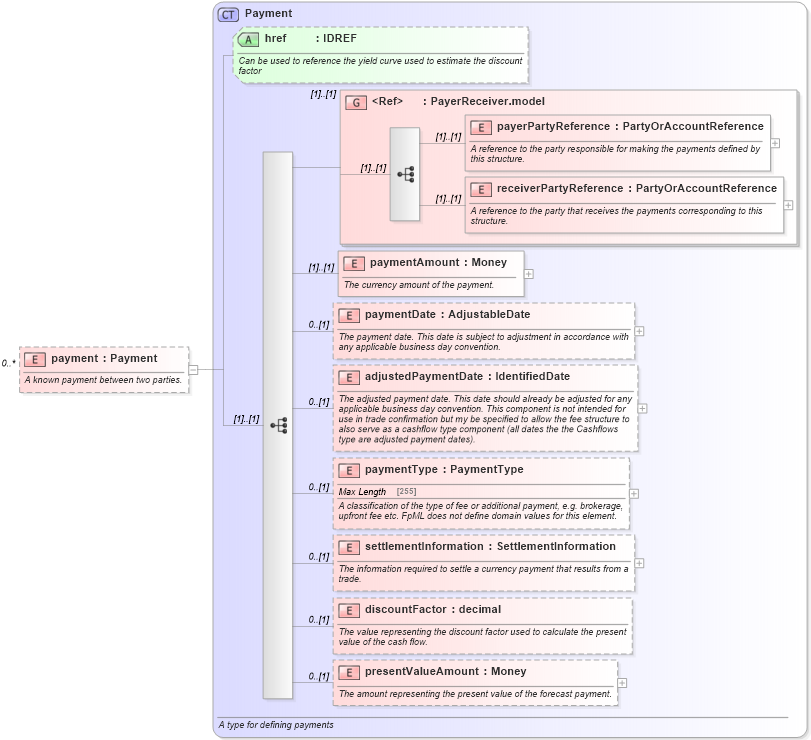
Task: Click the sequence compositor icon inside PayerReceiver.model
Action: (406, 174)
